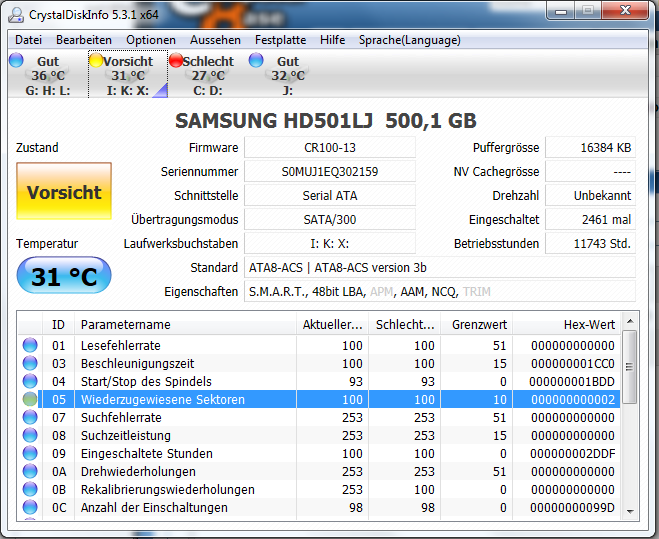Click the status orb for Drehwiederholungen
The image size is (659, 539).
click(x=30, y=471)
